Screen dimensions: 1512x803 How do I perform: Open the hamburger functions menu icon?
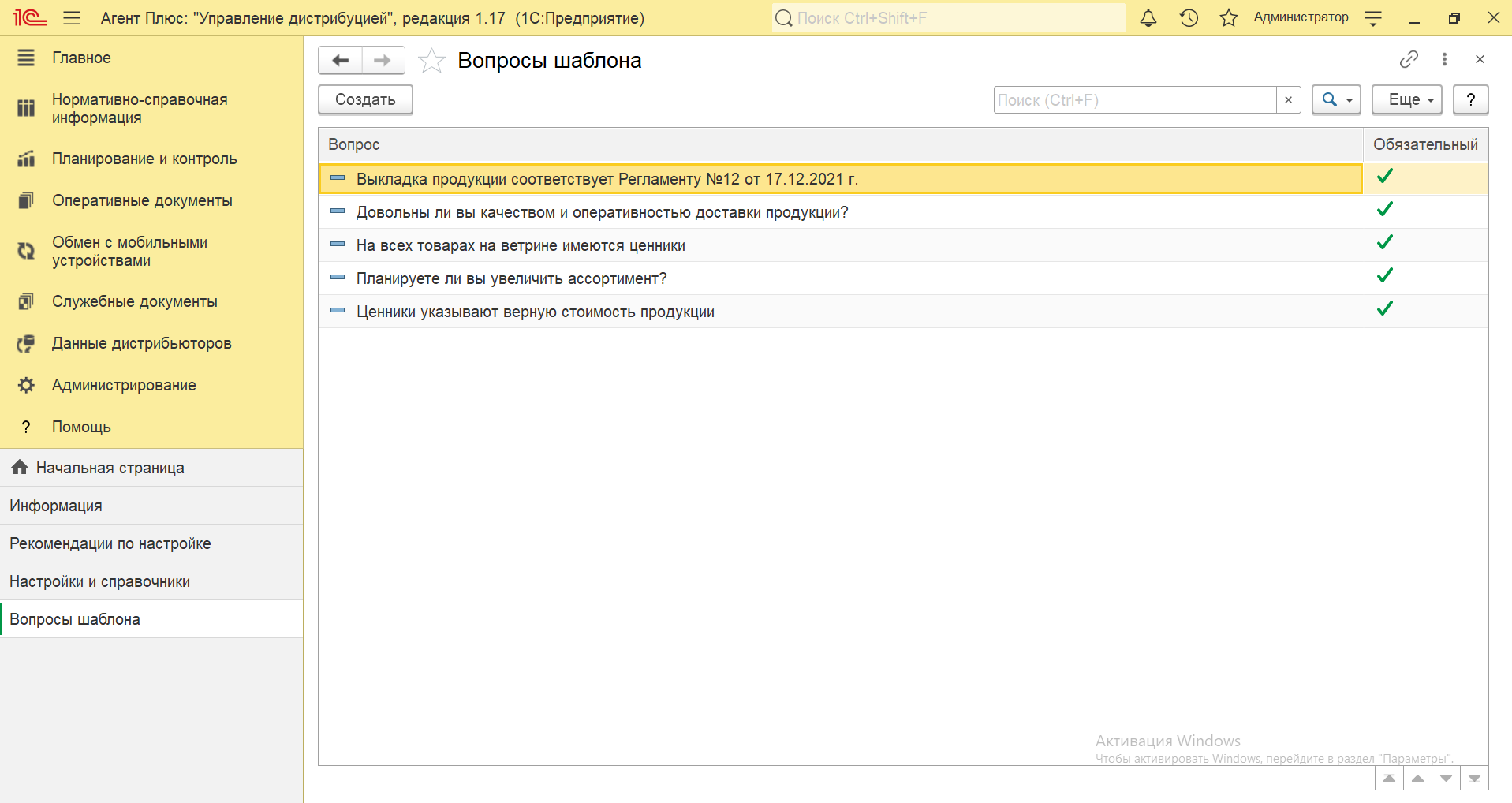tap(72, 18)
